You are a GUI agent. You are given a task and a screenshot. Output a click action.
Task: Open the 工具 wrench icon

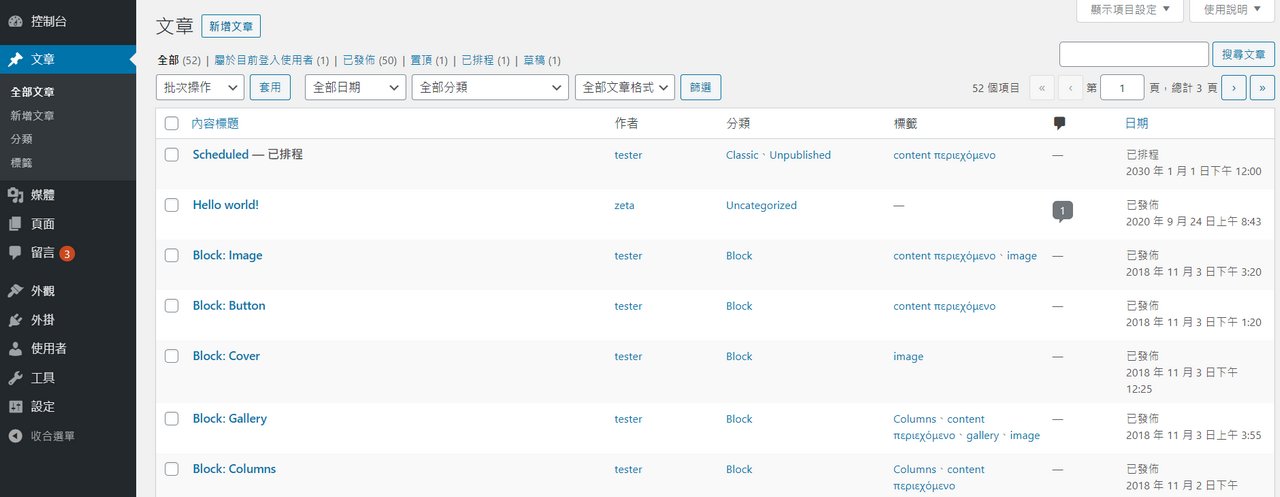click(x=15, y=378)
